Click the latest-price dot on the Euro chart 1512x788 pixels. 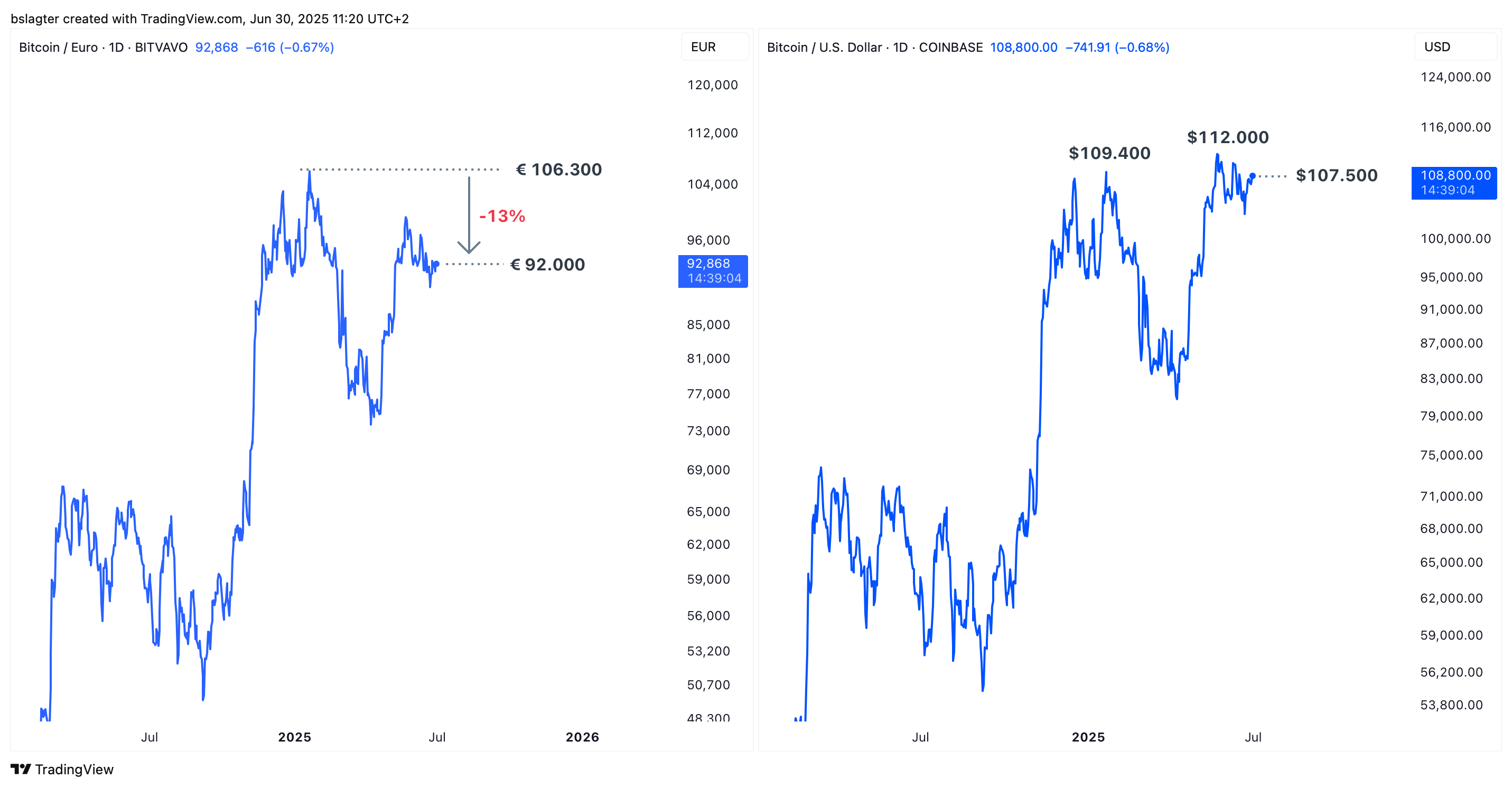436,264
